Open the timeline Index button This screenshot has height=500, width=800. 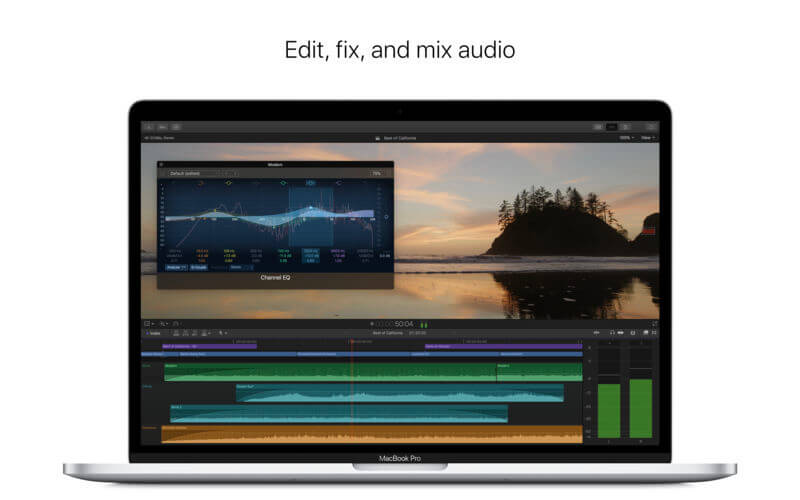154,333
